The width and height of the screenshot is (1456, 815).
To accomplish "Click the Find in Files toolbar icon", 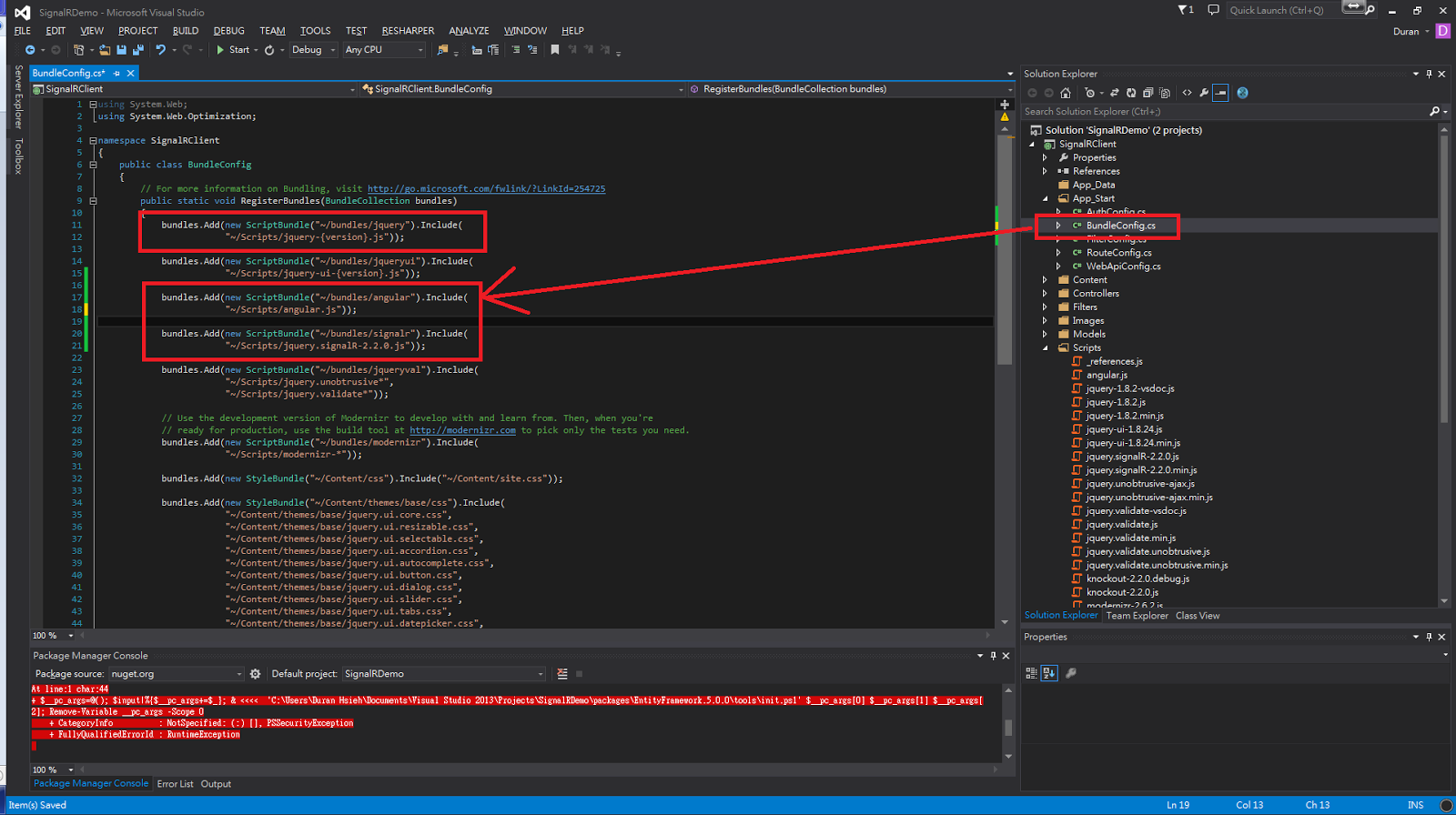I will coord(443,50).
